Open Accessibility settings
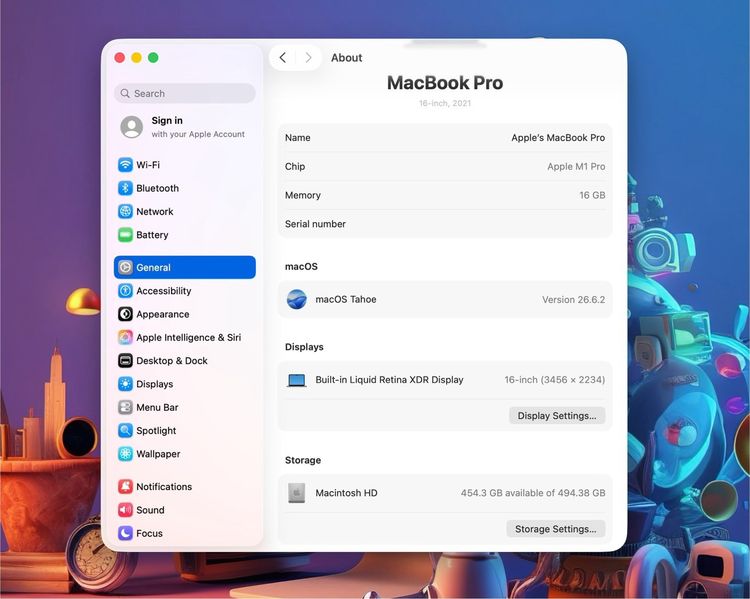The height and width of the screenshot is (599, 750). coord(185,291)
